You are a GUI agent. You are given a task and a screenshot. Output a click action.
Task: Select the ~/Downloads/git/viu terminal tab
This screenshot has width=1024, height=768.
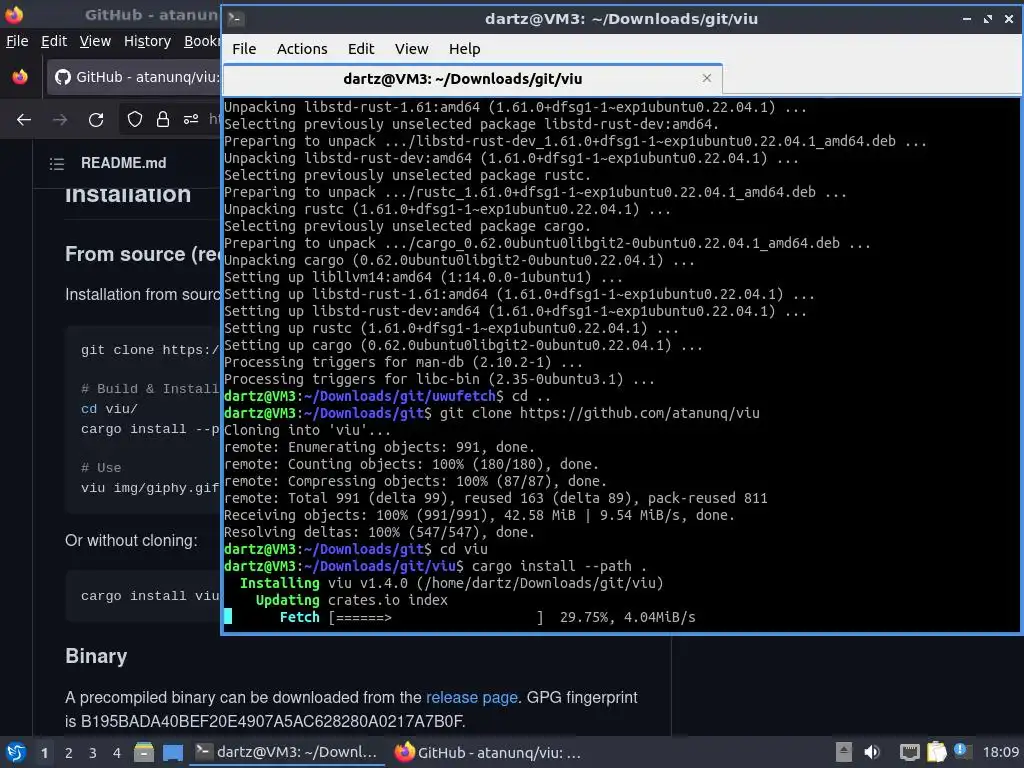click(473, 79)
